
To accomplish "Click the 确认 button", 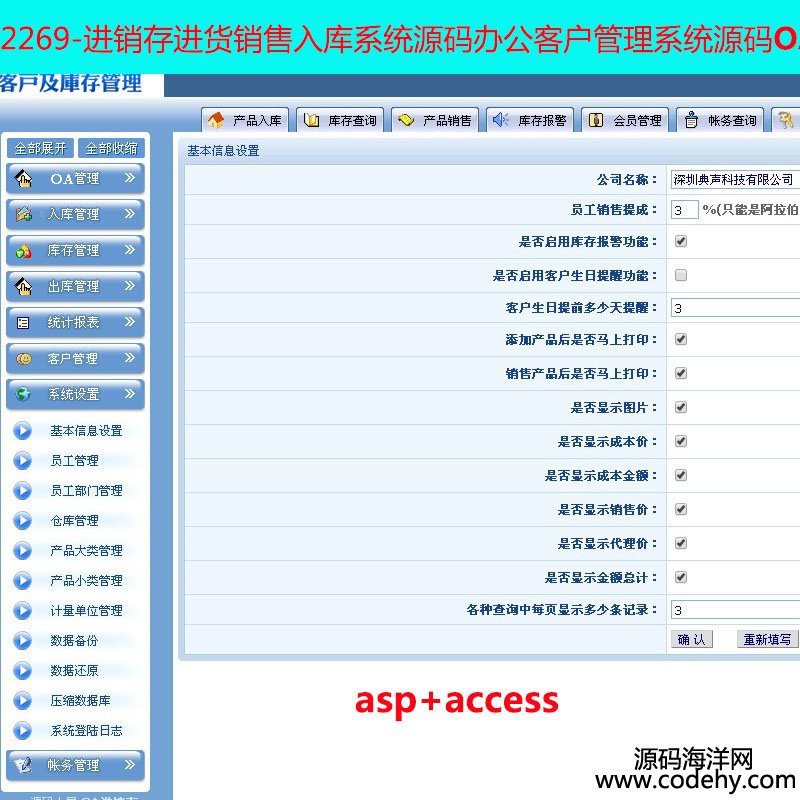I will (691, 639).
